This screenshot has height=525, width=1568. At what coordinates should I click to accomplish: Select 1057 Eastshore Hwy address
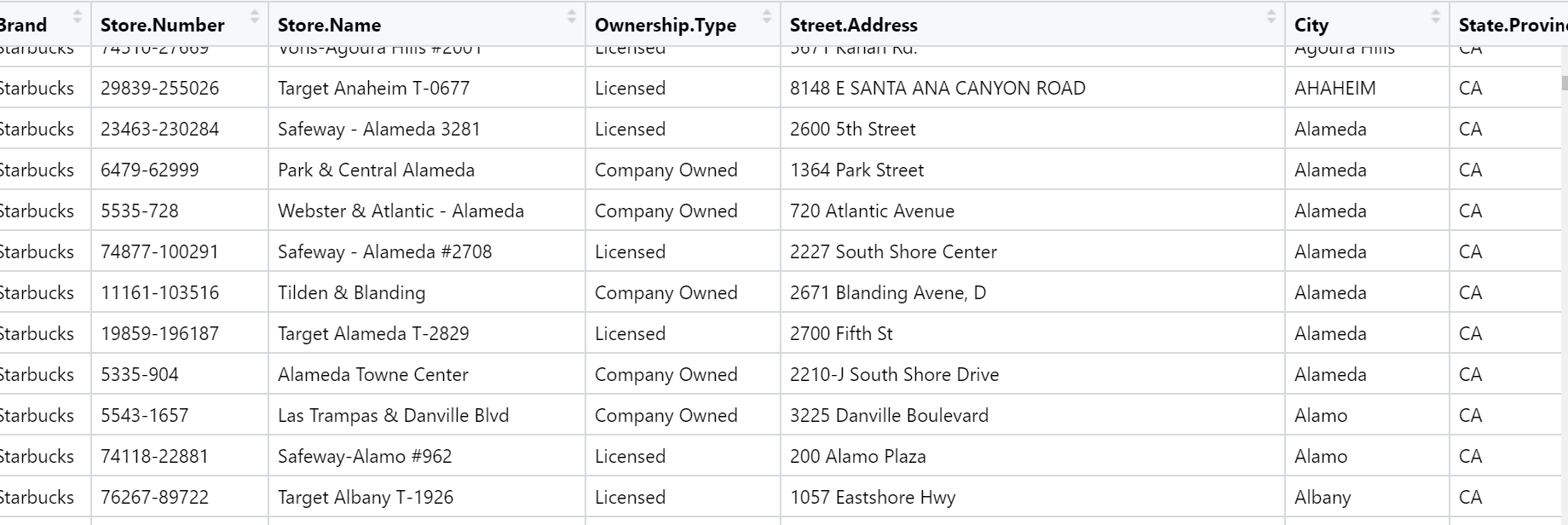click(x=873, y=497)
